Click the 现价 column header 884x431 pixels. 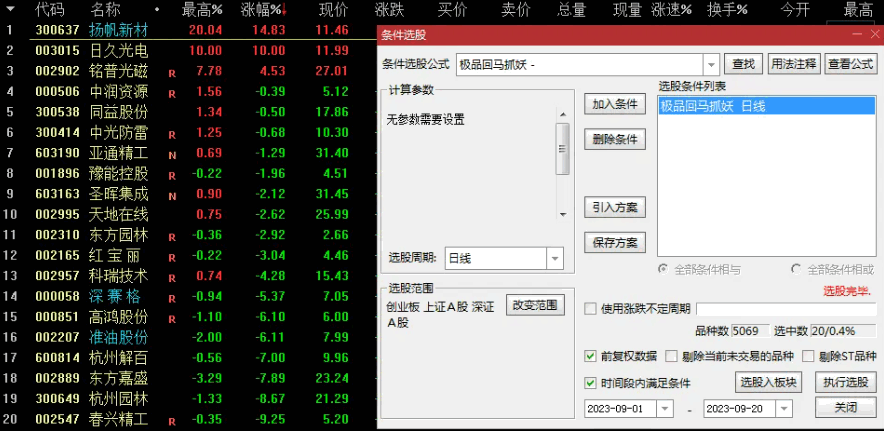pos(334,9)
